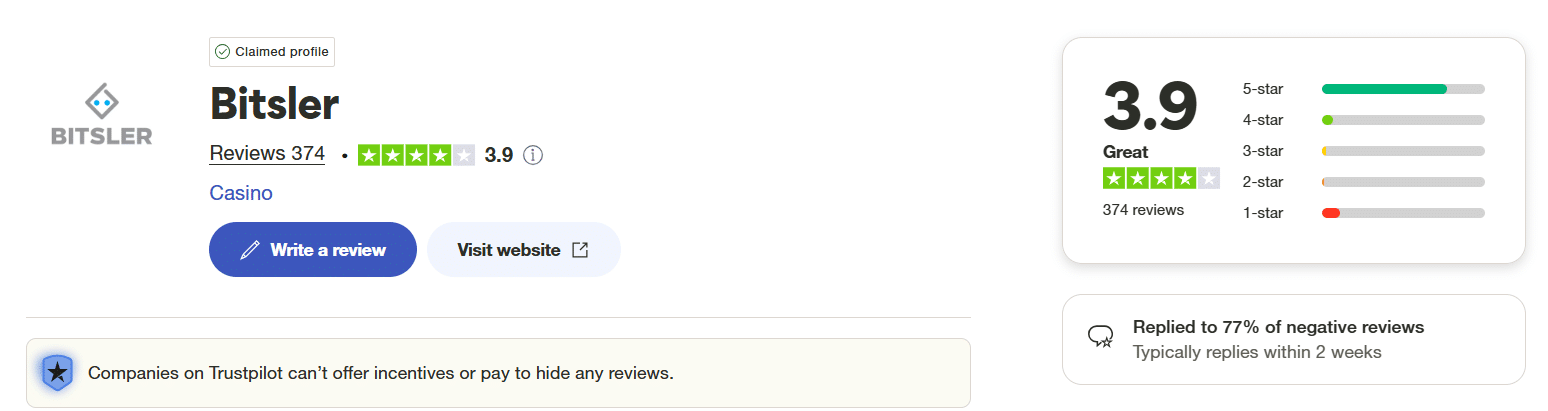Filter reviews by 5-star checkbox row

tap(1363, 89)
